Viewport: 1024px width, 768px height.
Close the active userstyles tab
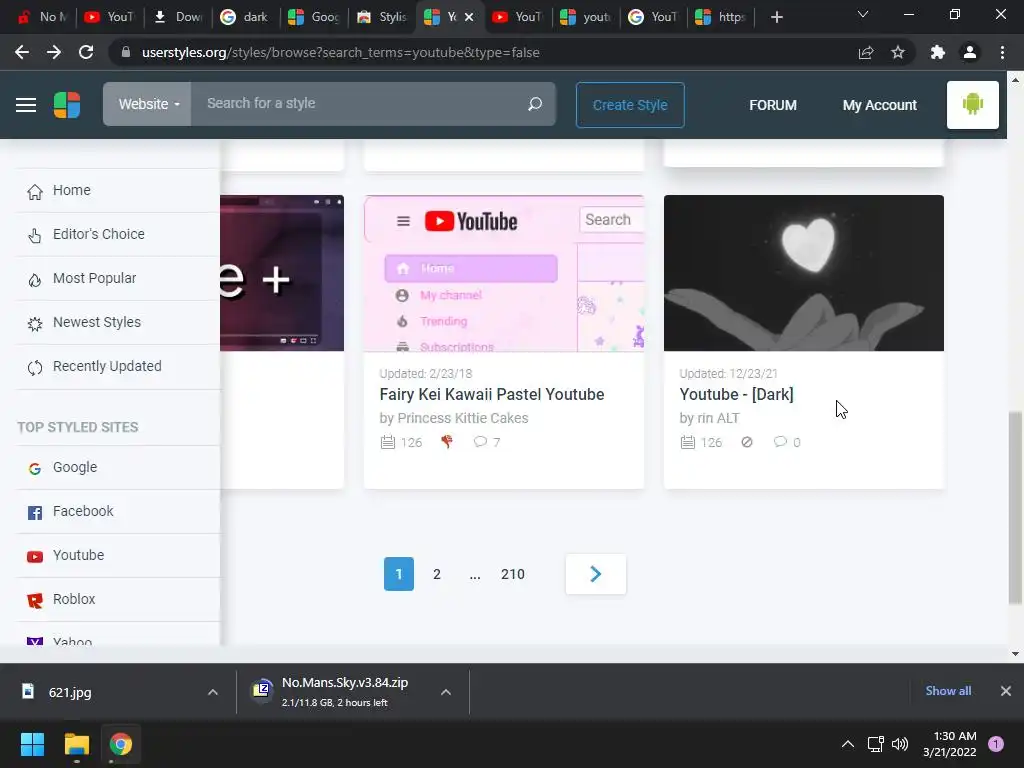469,17
